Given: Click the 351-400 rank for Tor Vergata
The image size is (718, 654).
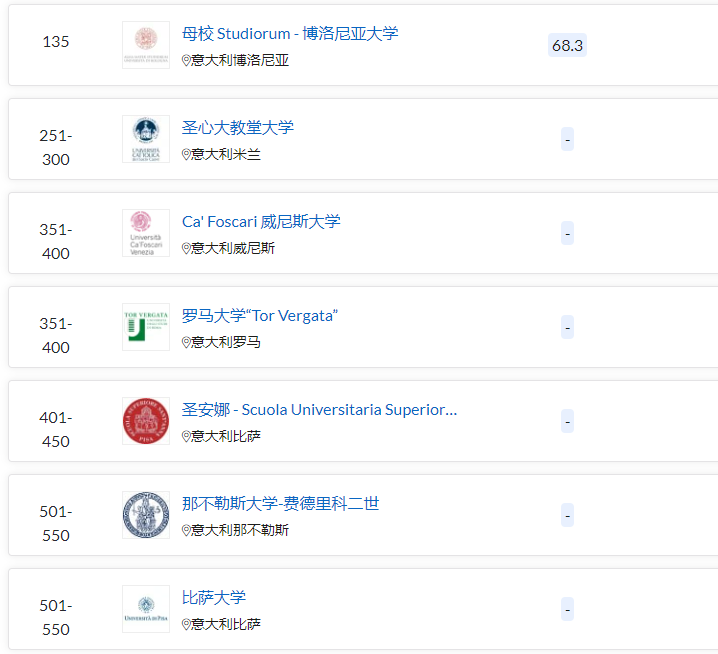Looking at the screenshot, I should point(56,335).
